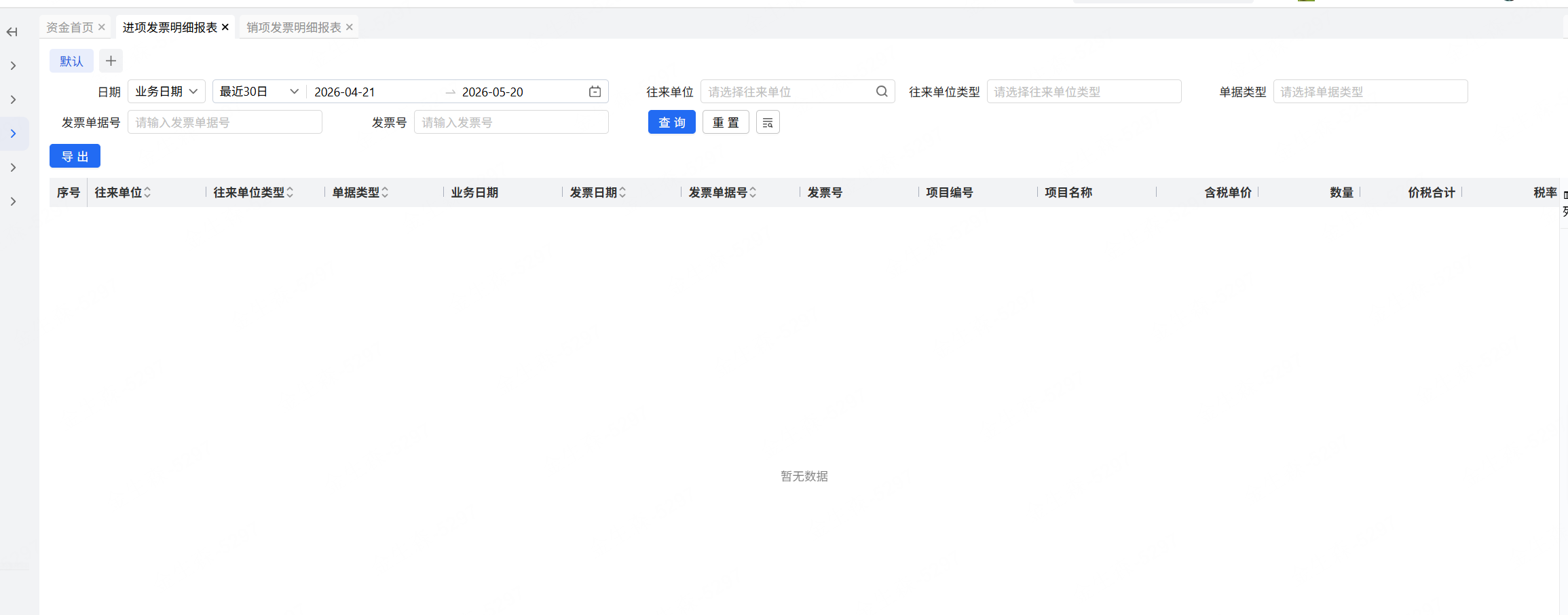Close the 进项发票明细报表 tab
Screen dimensions: 1568x615
point(225,27)
